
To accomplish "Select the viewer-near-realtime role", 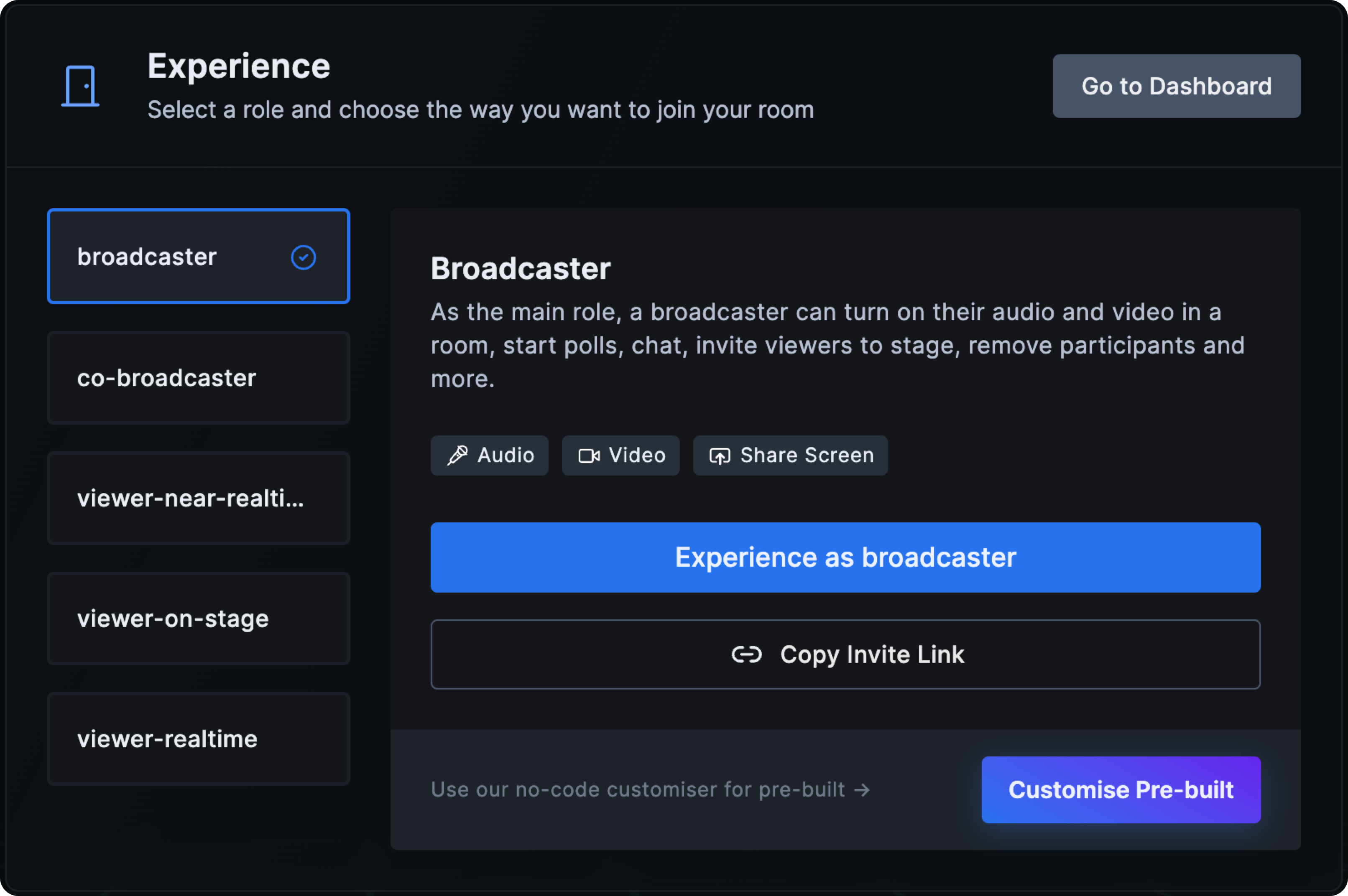I will tap(198, 498).
